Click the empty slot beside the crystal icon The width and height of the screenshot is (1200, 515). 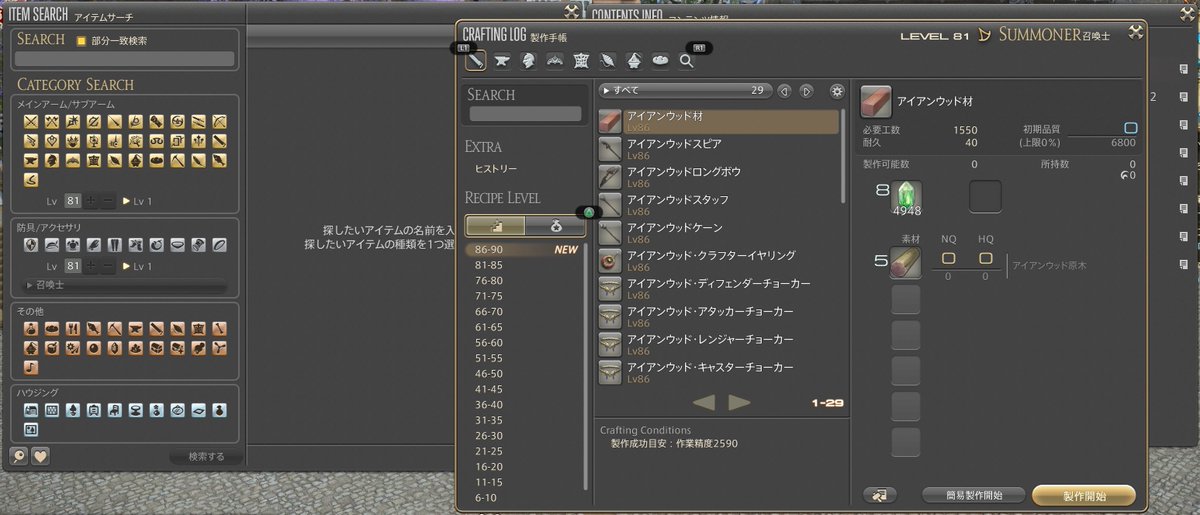(x=985, y=197)
